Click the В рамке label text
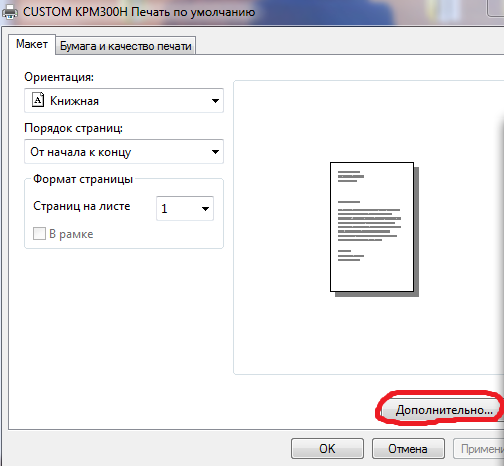 coord(71,234)
